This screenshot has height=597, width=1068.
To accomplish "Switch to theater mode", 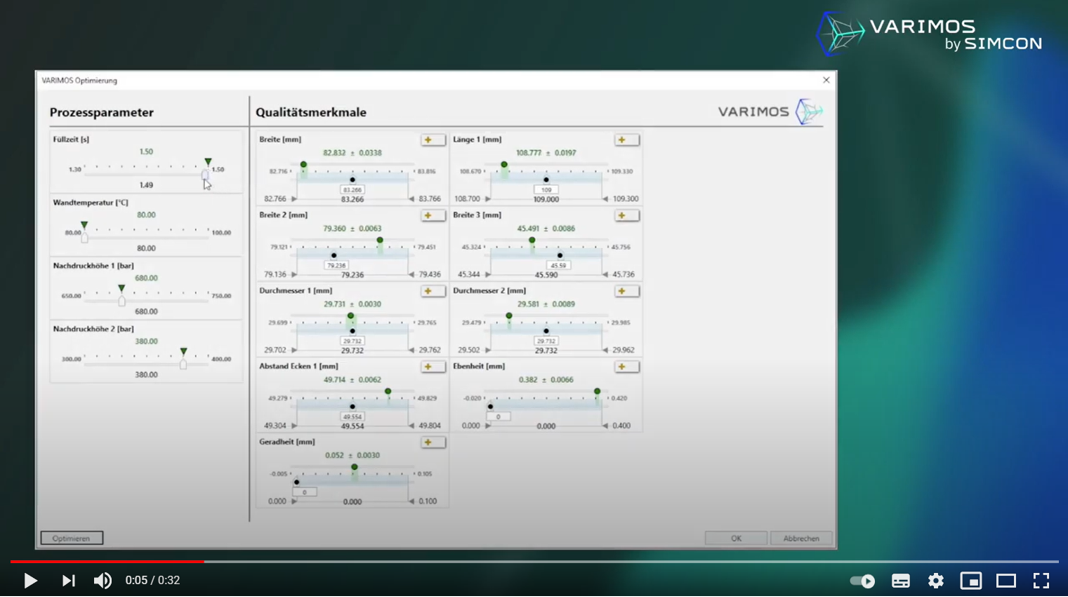I will [x=1006, y=581].
